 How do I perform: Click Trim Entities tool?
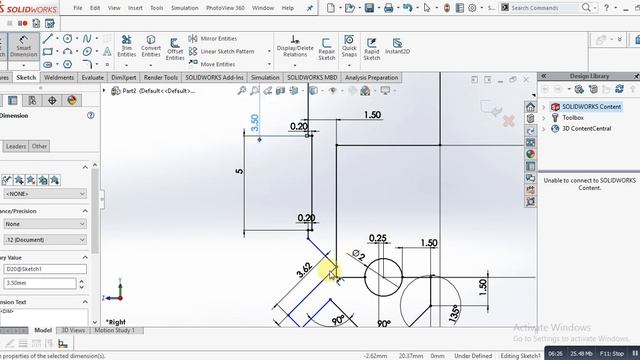click(x=127, y=46)
